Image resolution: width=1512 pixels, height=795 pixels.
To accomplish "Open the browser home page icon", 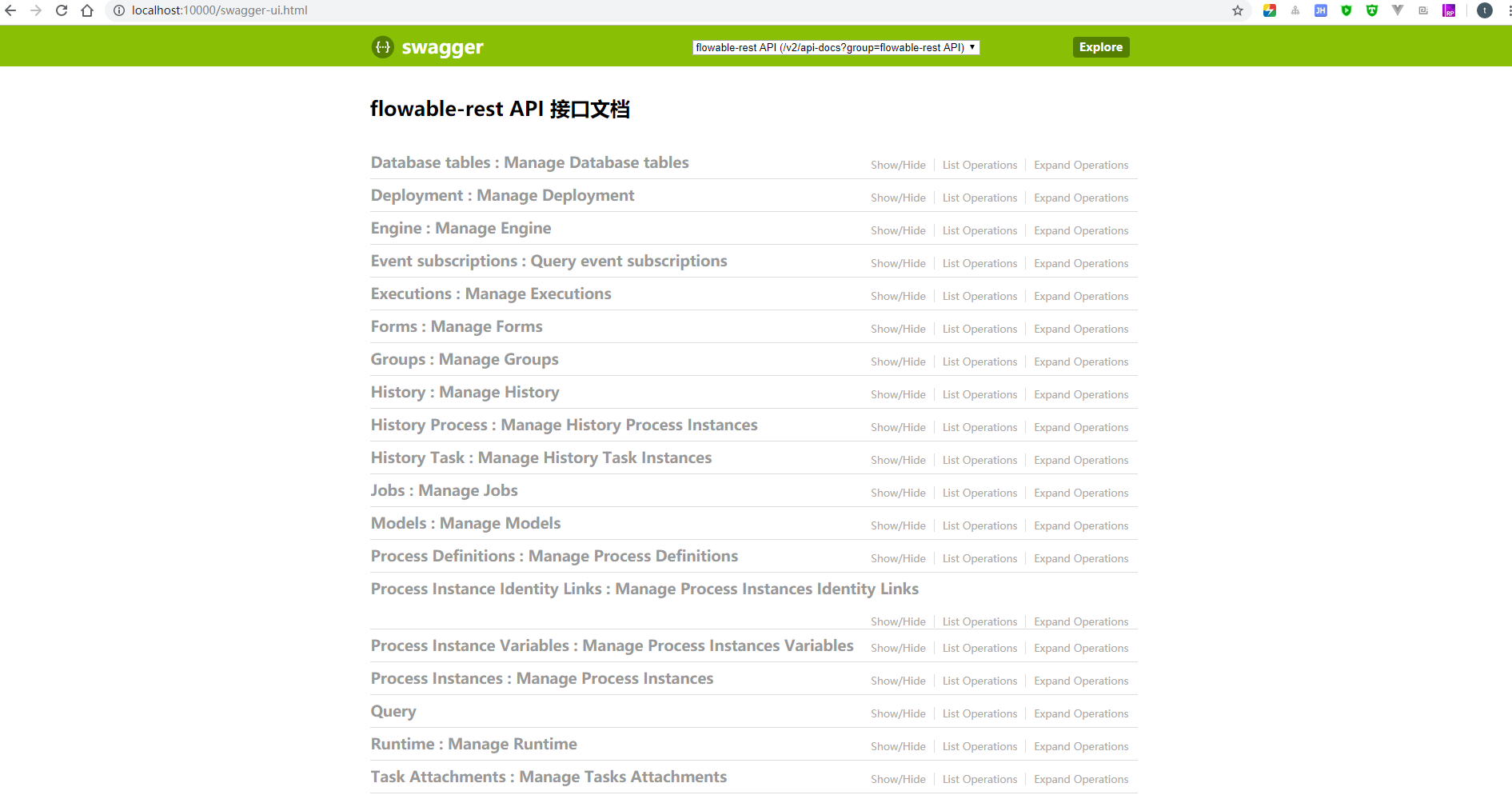I will click(87, 10).
